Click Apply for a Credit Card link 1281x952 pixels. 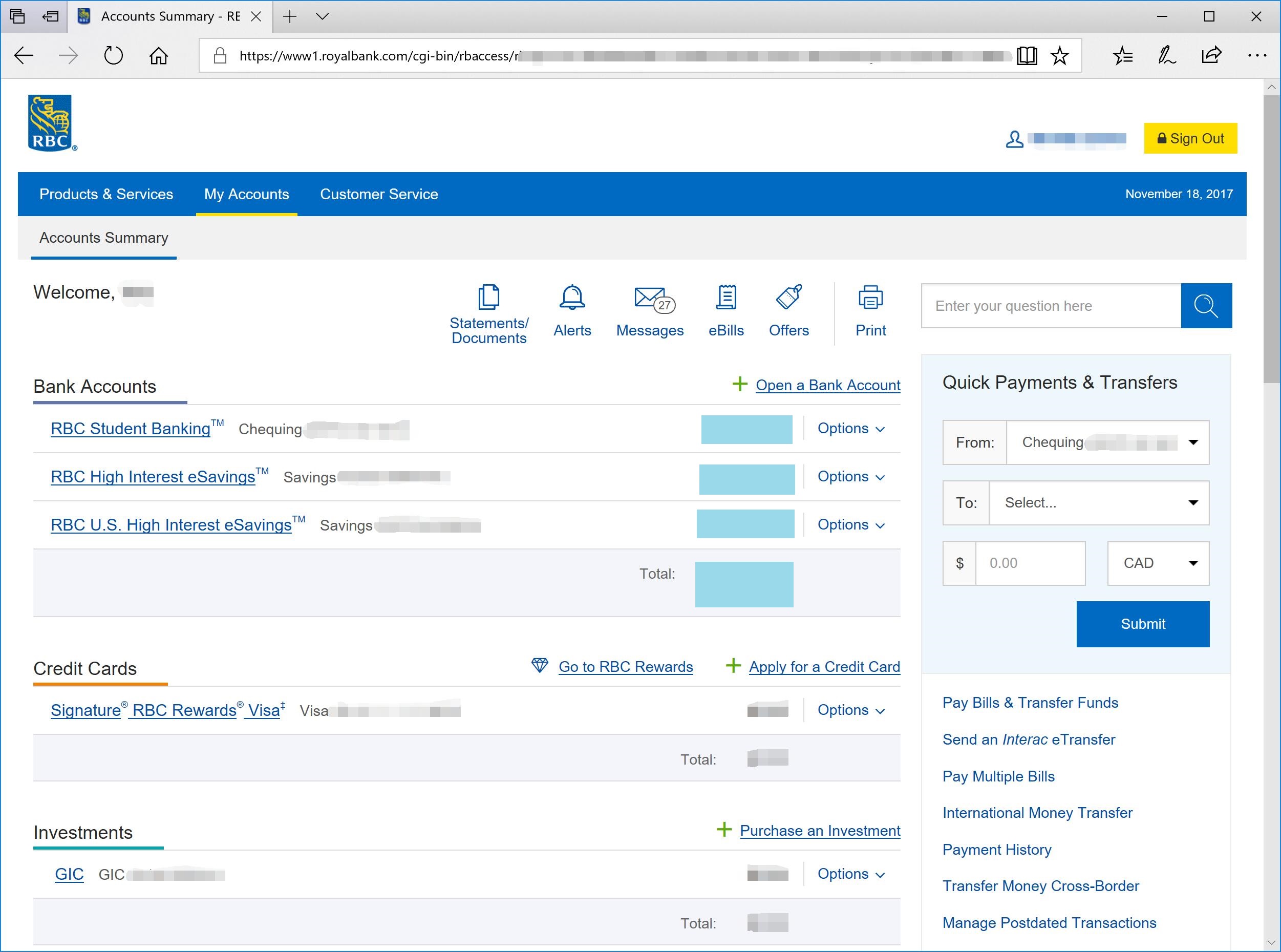tap(824, 667)
